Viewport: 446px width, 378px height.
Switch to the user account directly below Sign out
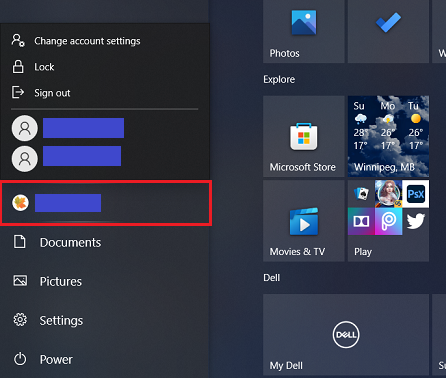coord(68,128)
